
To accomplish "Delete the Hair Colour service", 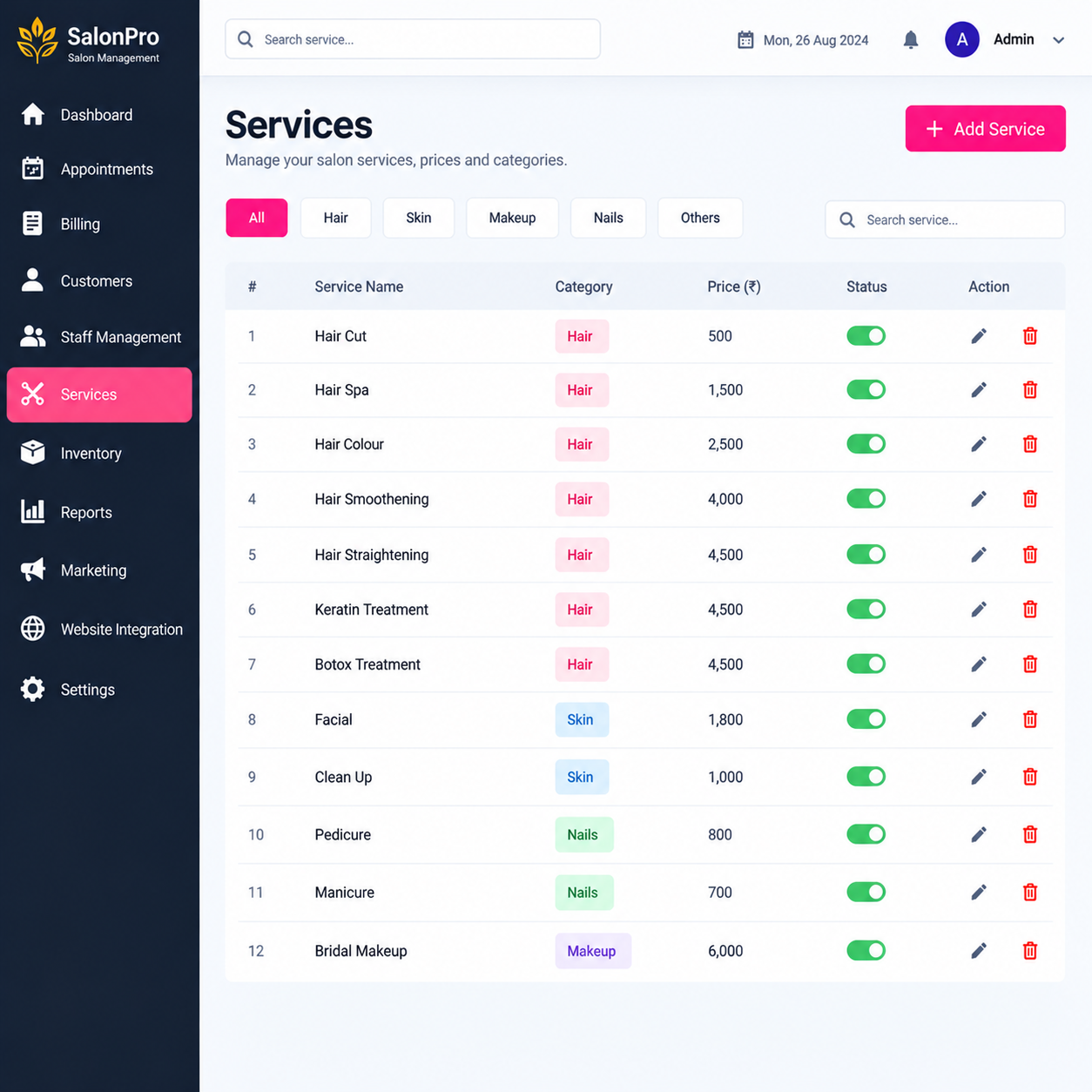I will (x=1030, y=444).
